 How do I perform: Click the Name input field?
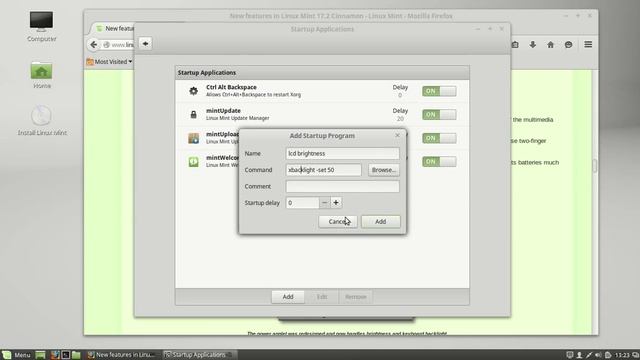(342, 153)
